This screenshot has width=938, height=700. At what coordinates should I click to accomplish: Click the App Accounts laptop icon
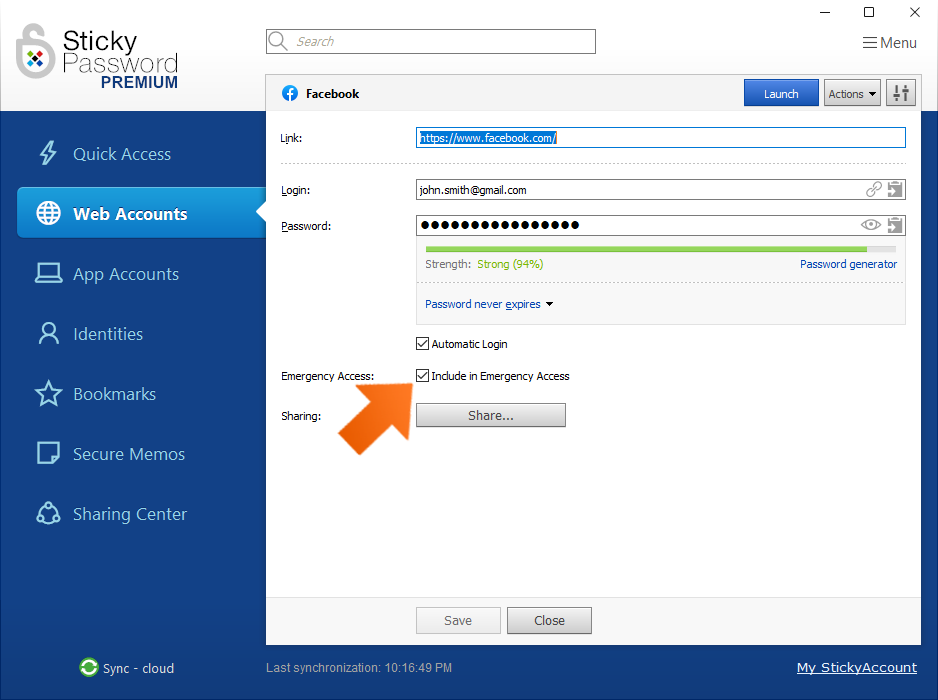(x=48, y=273)
